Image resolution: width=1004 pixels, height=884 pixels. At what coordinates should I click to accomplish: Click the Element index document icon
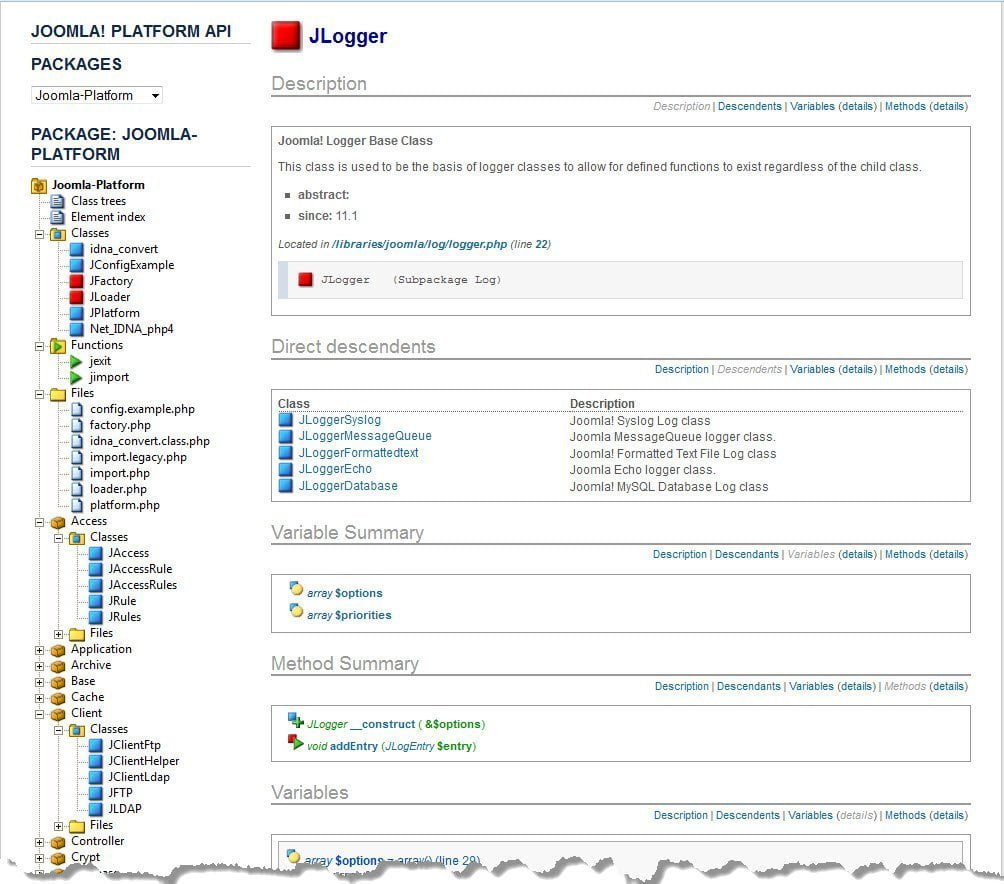(58, 217)
